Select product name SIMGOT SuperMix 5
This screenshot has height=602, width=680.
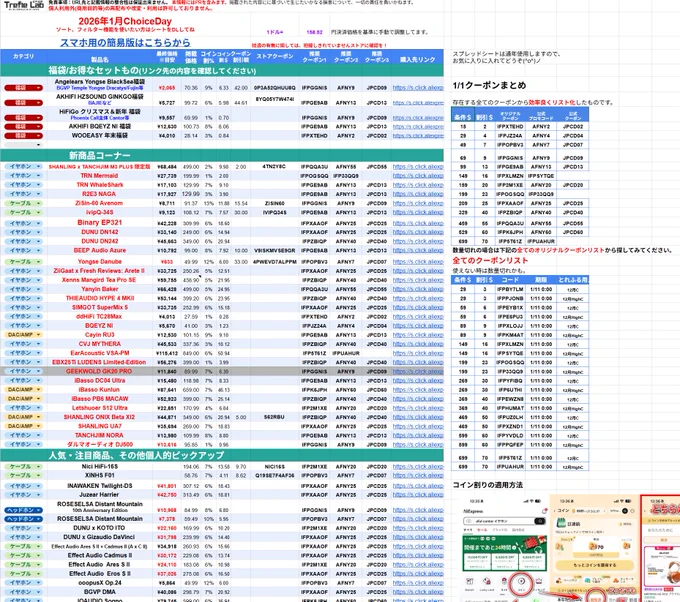(100, 308)
